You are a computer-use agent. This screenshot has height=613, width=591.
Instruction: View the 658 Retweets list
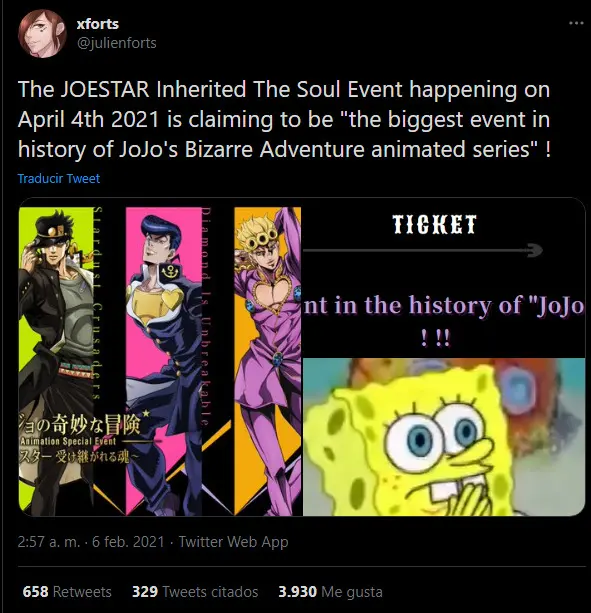(67, 591)
